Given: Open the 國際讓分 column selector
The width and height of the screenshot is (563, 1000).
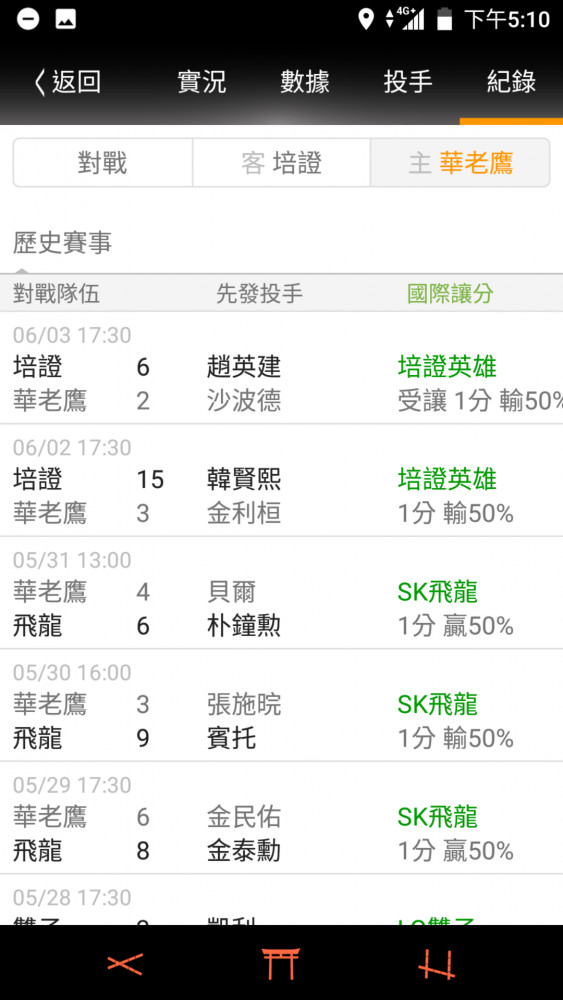Looking at the screenshot, I should point(450,294).
